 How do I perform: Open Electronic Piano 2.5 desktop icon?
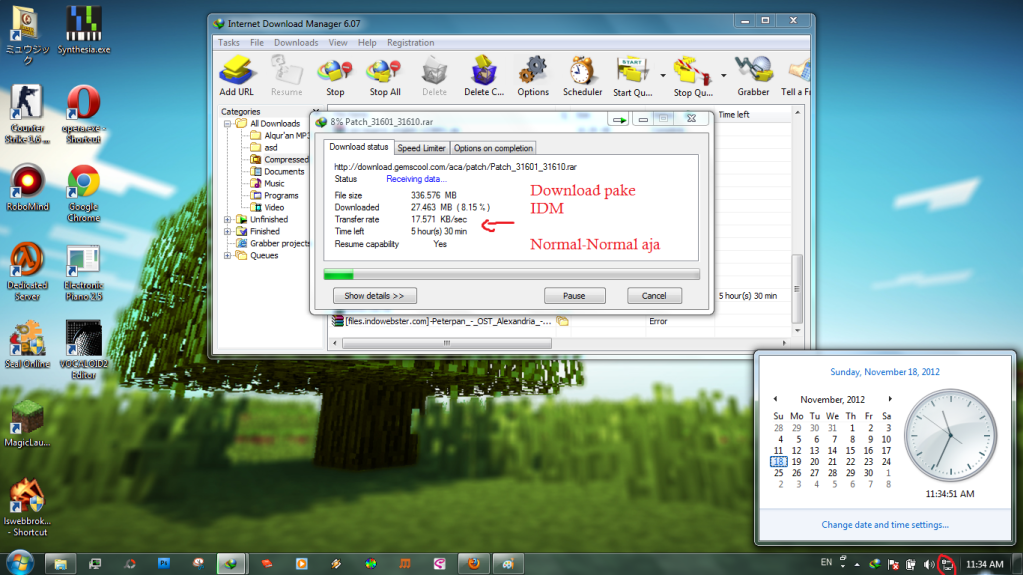[x=83, y=272]
